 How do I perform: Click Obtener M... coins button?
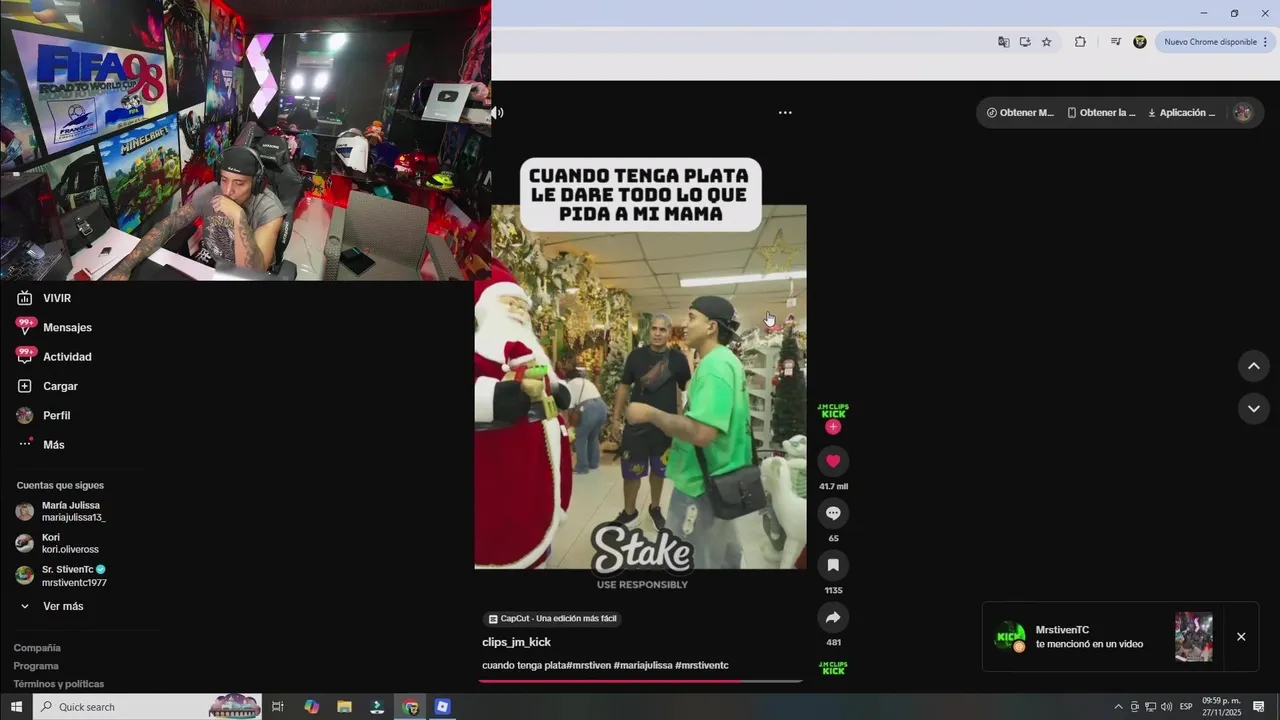coord(1020,113)
